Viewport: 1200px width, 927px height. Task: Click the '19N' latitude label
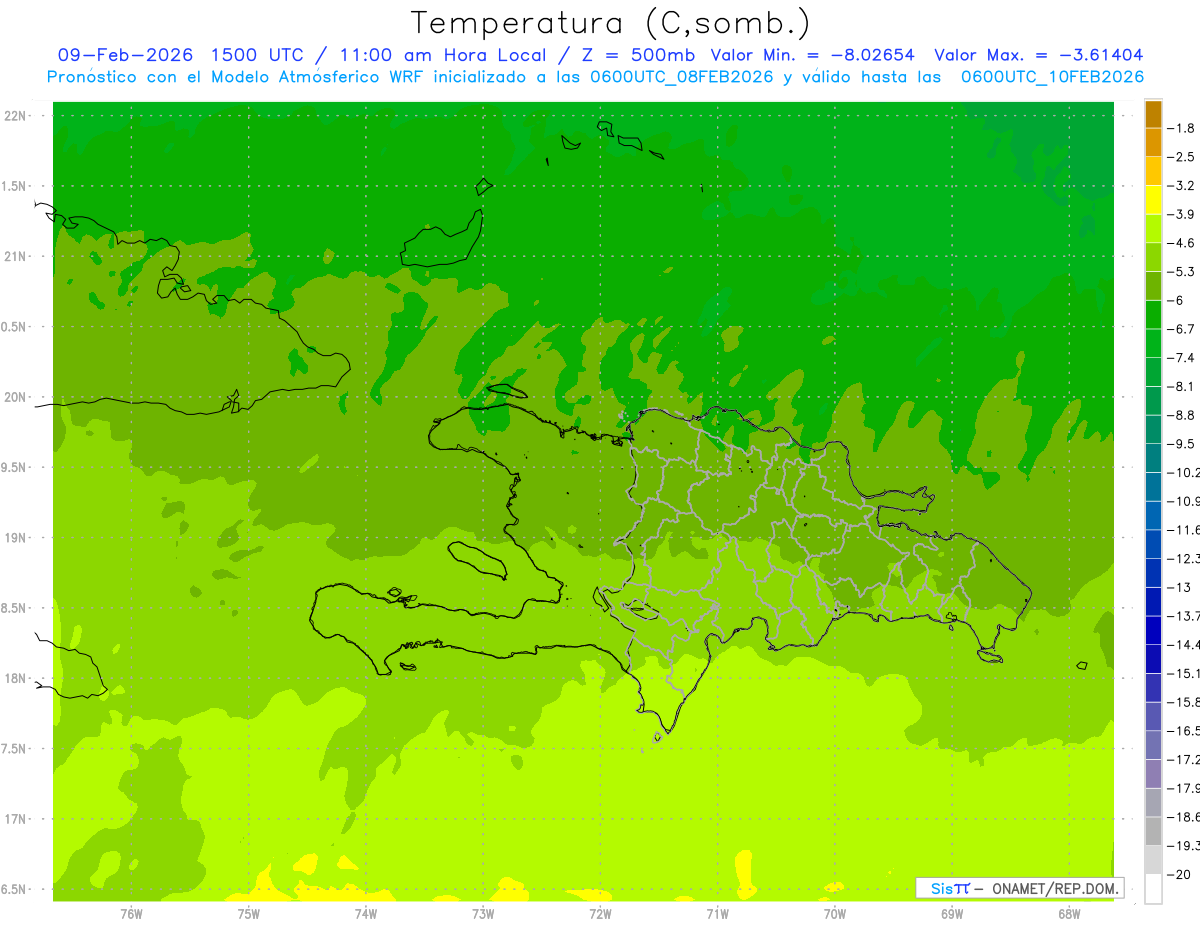(x=15, y=538)
